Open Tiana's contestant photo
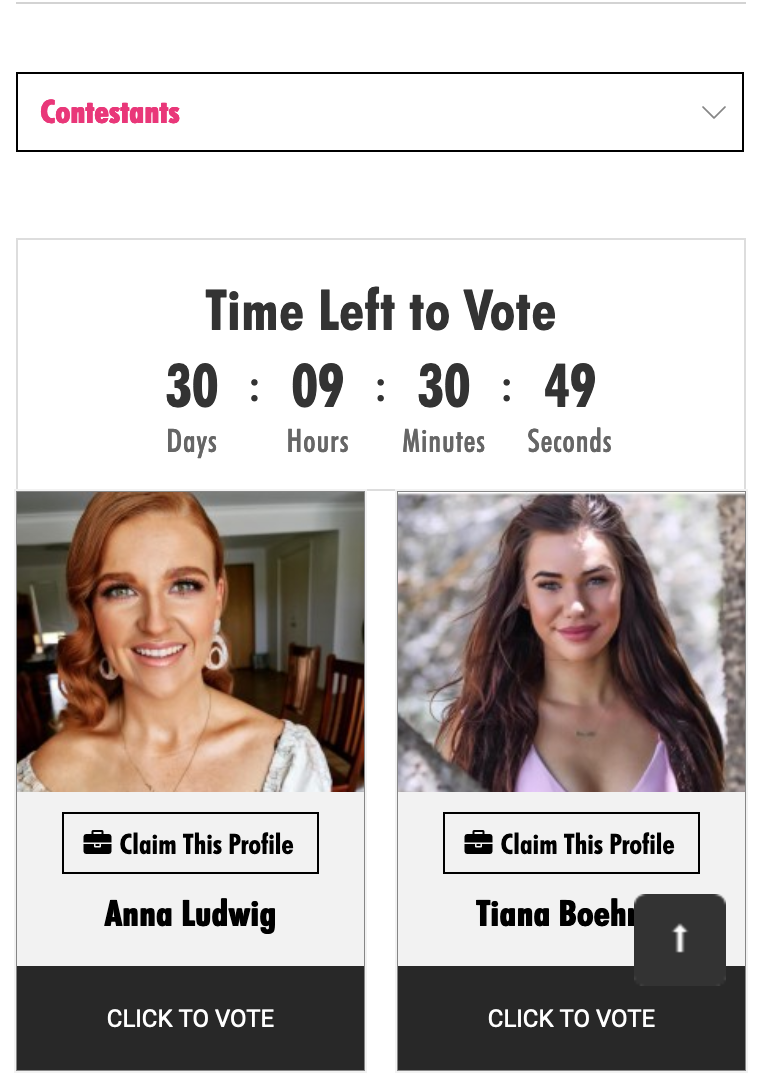 point(571,642)
